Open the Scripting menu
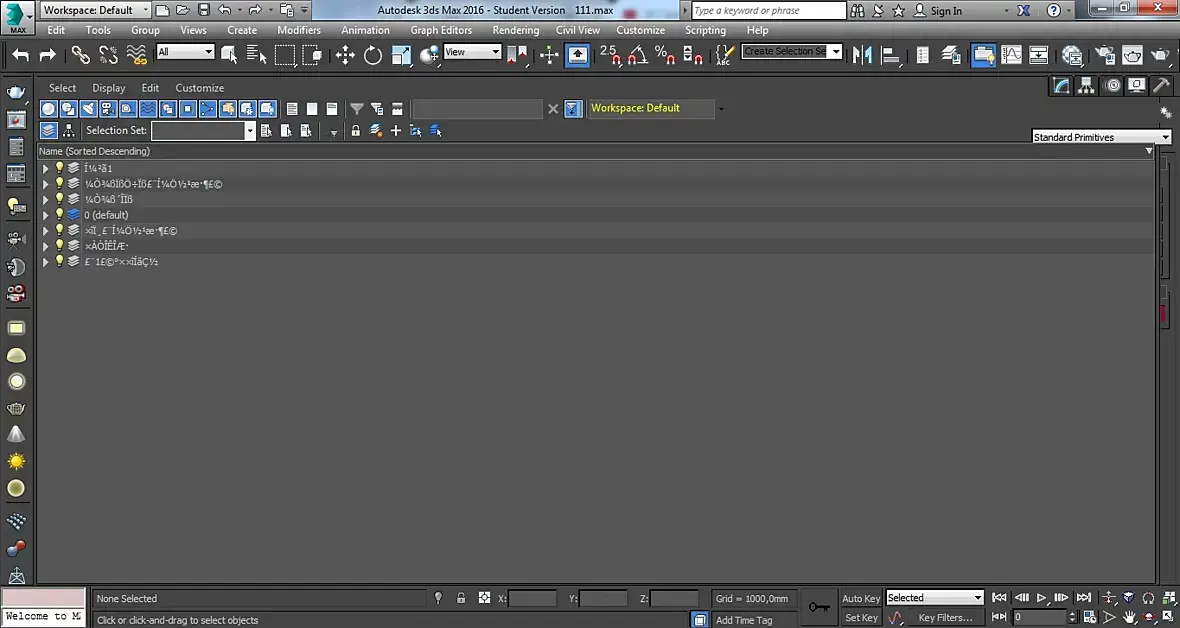 click(x=705, y=30)
